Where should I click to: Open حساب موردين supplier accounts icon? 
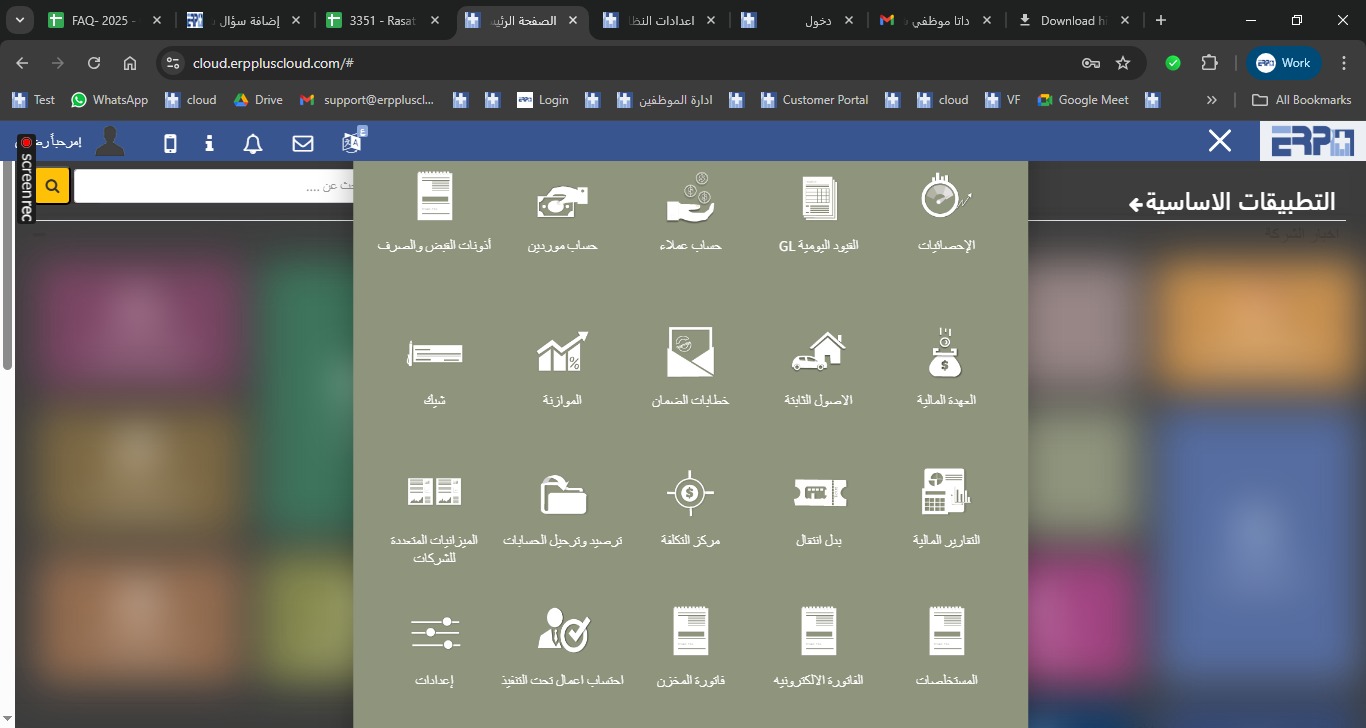(562, 200)
